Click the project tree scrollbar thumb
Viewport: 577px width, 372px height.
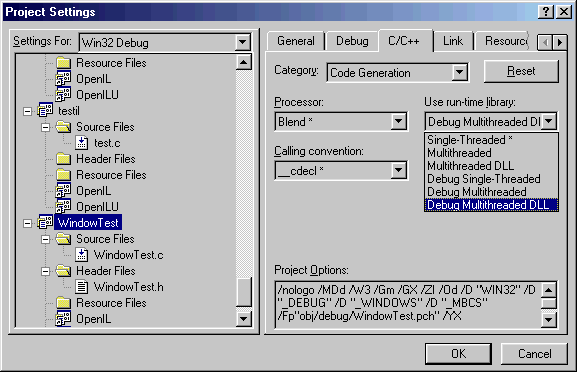244,291
